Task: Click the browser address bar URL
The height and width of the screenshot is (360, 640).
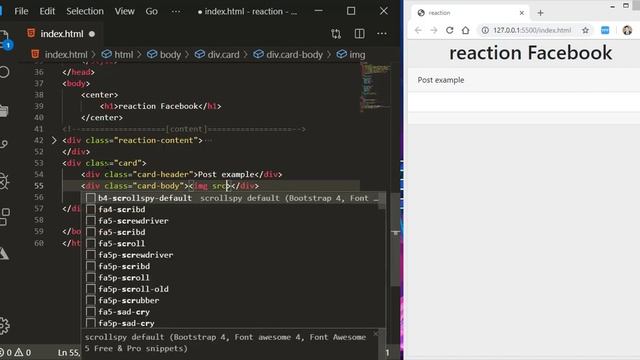Action: 532,30
